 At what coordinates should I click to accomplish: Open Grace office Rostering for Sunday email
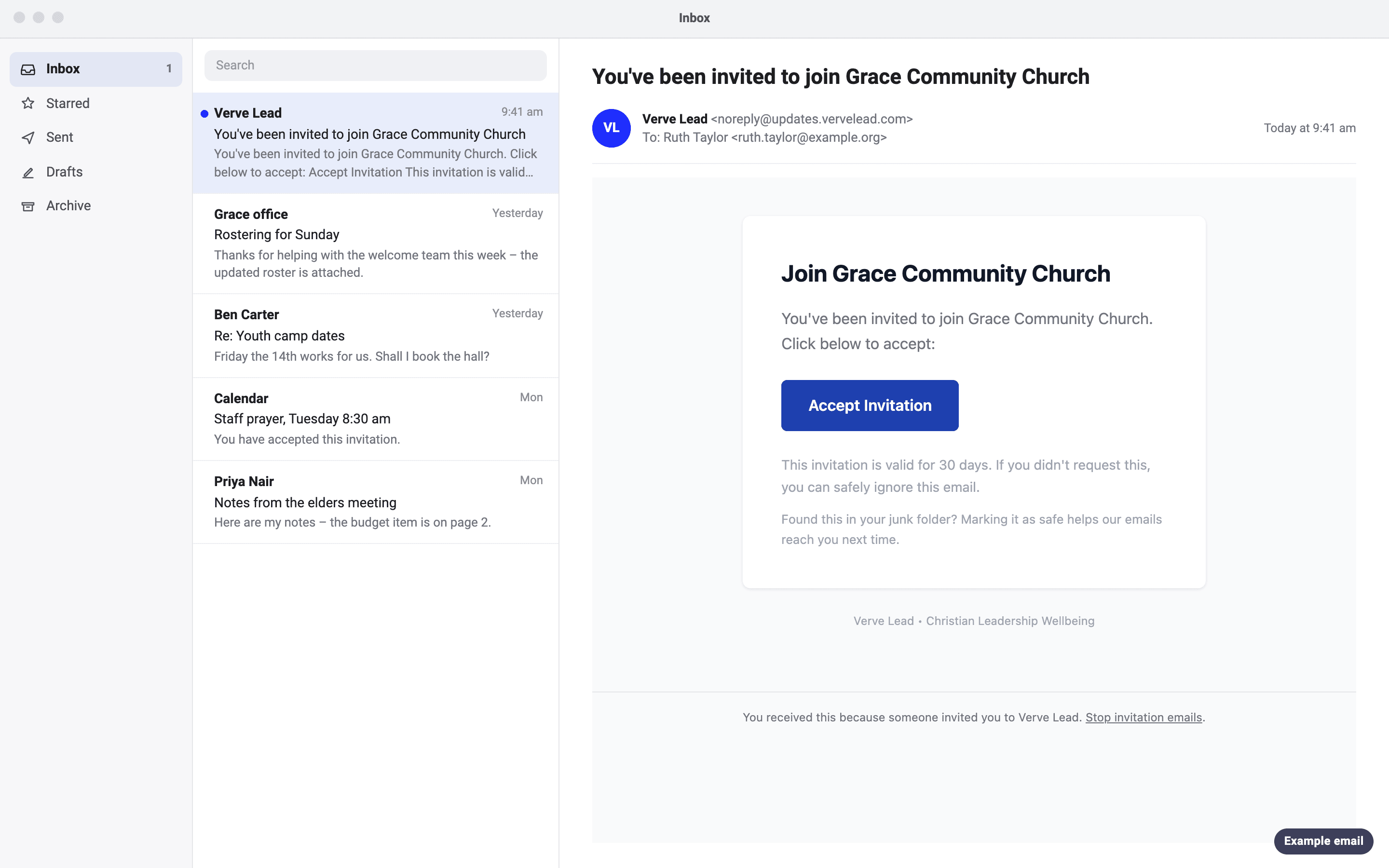pyautogui.click(x=375, y=244)
